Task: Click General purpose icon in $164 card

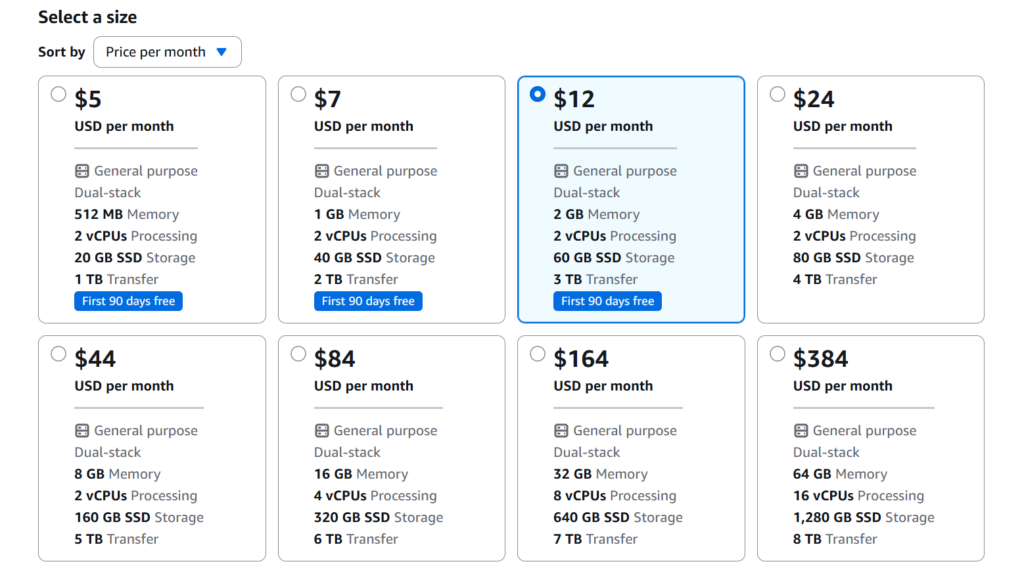Action: click(x=561, y=431)
